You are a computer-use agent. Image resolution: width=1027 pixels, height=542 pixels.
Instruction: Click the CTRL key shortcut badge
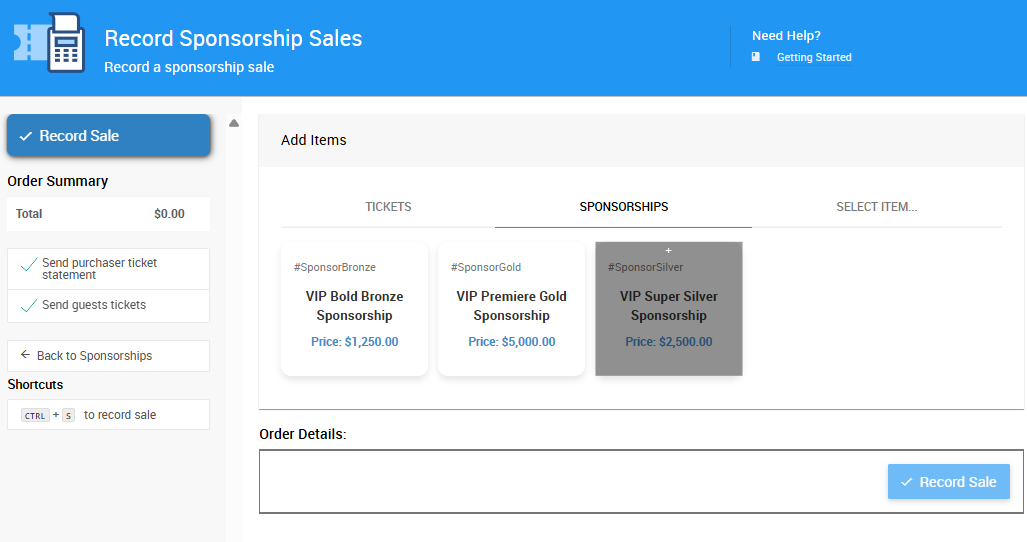point(35,415)
